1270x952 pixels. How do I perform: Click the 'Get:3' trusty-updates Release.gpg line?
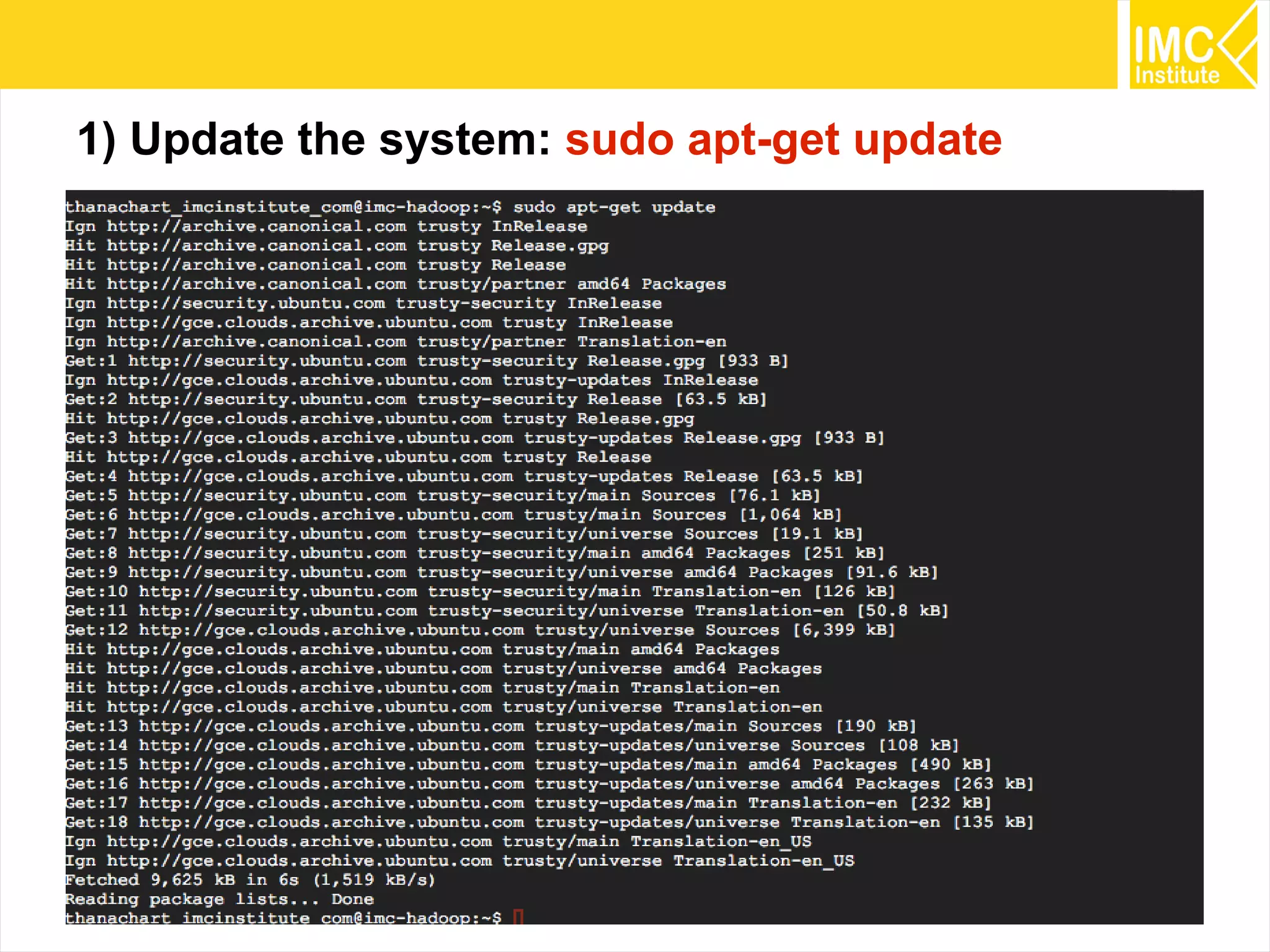pos(475,438)
